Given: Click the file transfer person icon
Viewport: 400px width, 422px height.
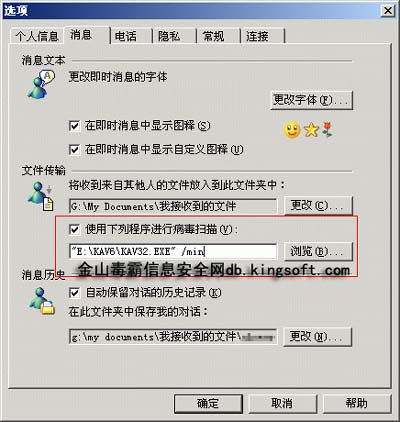Looking at the screenshot, I should point(40,197).
